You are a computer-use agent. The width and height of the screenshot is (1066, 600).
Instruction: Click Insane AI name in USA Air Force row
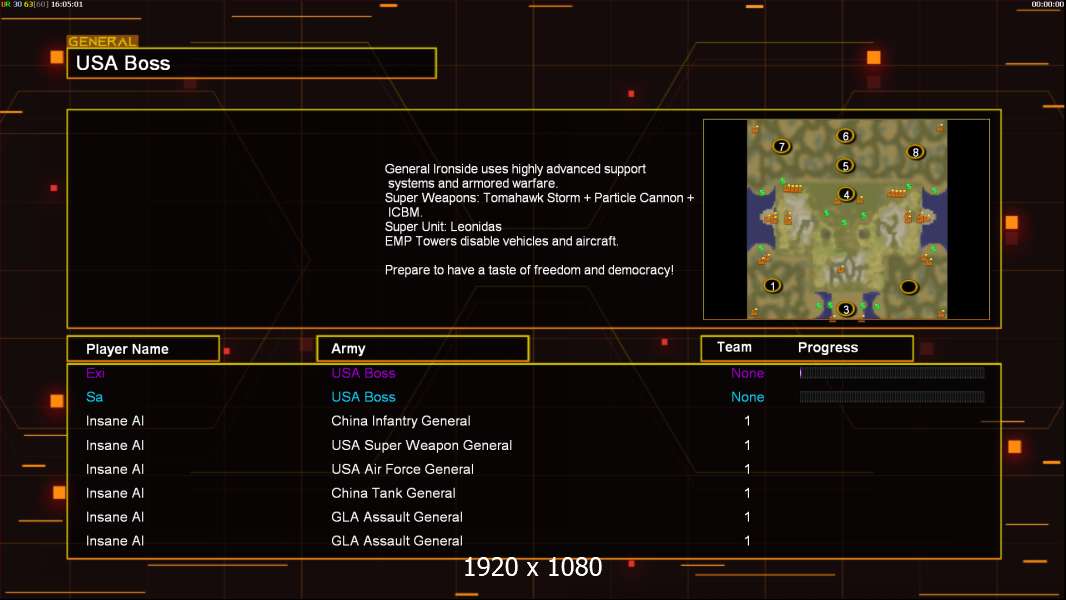pyautogui.click(x=115, y=469)
